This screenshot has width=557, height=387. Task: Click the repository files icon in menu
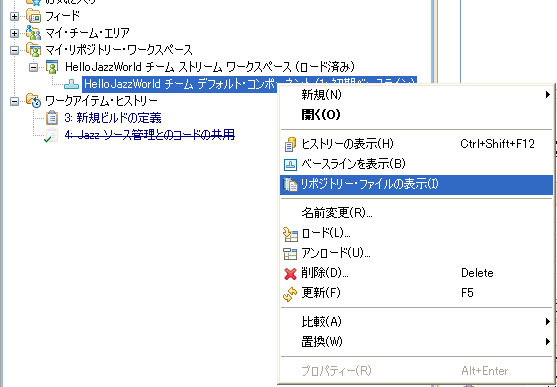tap(290, 185)
